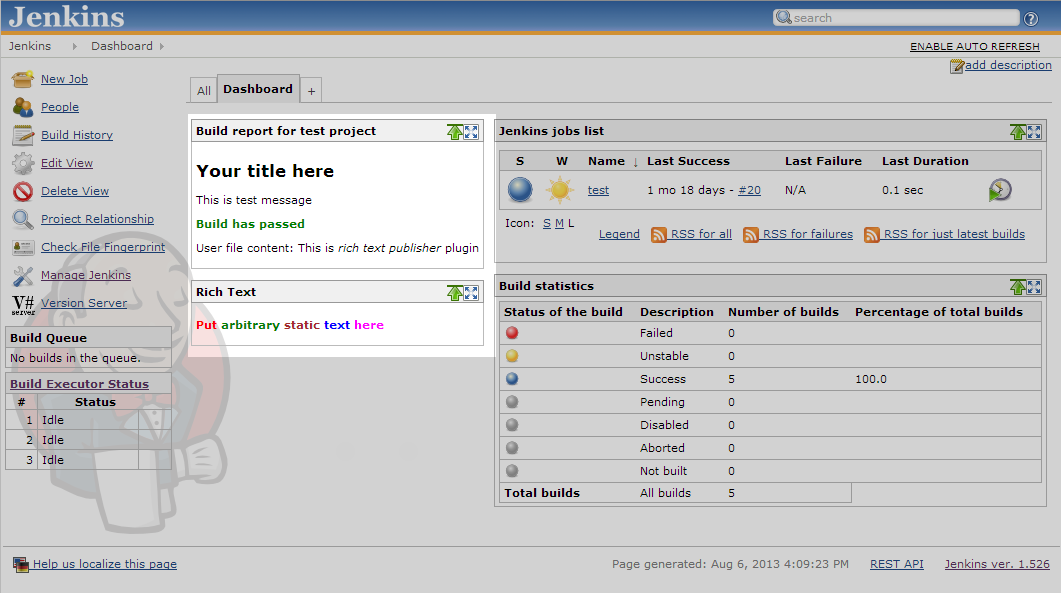Click the RSS for all feed icon
The height and width of the screenshot is (593, 1061).
[x=658, y=235]
